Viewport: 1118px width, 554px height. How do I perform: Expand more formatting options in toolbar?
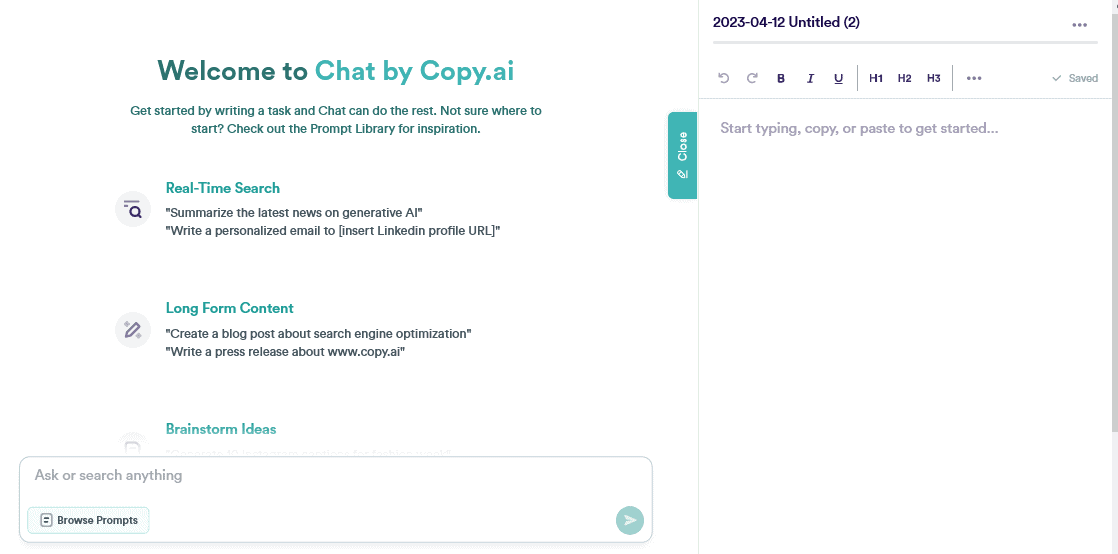974,78
